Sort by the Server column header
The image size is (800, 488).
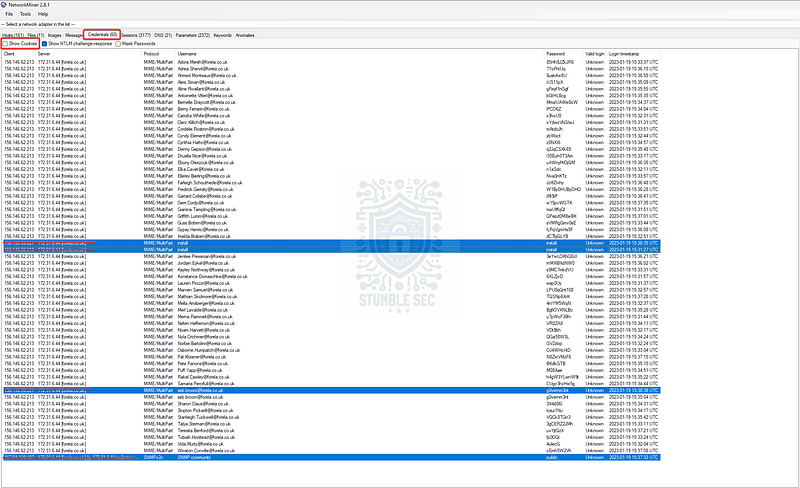[89, 54]
